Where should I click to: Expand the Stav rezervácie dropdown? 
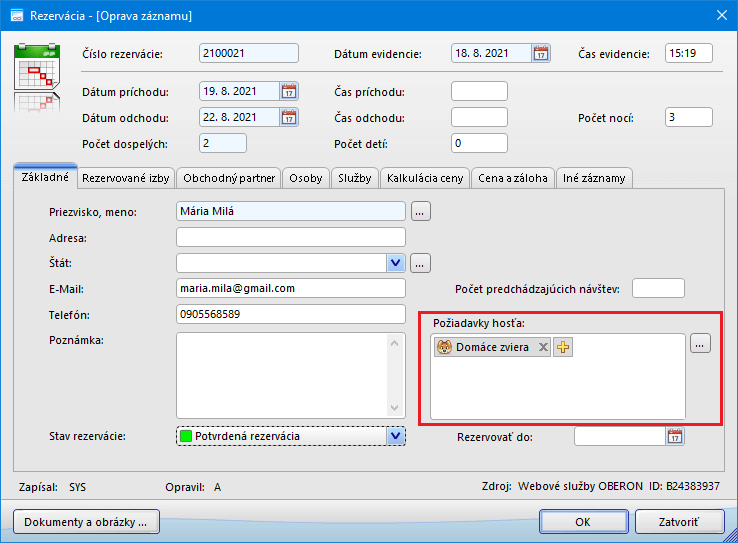396,436
